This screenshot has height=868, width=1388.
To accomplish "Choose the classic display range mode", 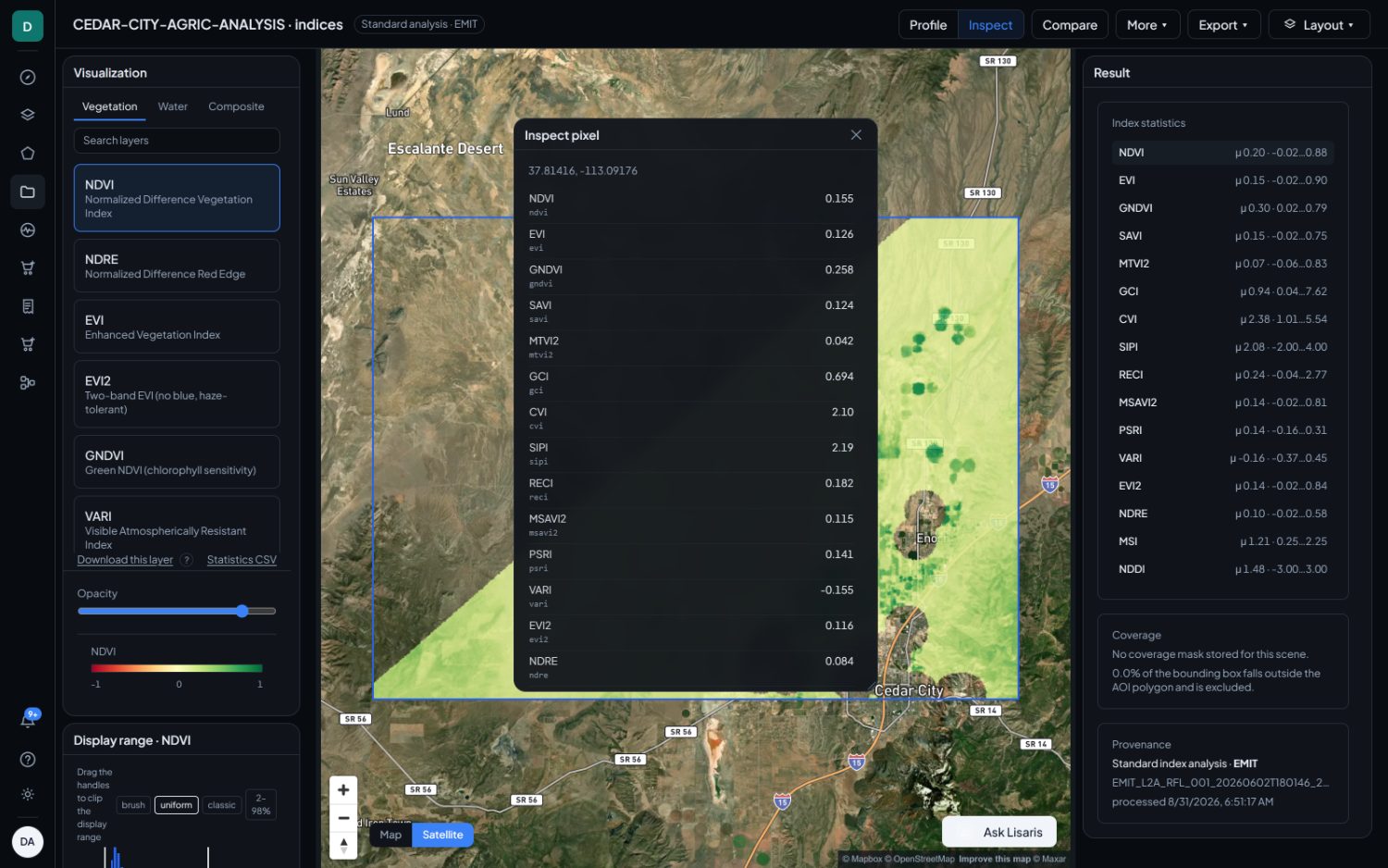I will (222, 805).
